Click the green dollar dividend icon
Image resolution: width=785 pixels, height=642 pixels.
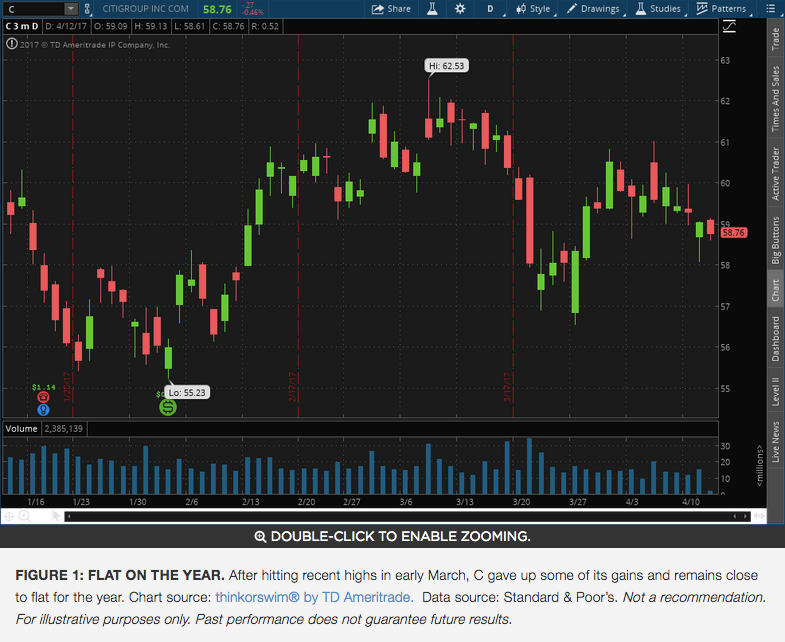point(168,407)
